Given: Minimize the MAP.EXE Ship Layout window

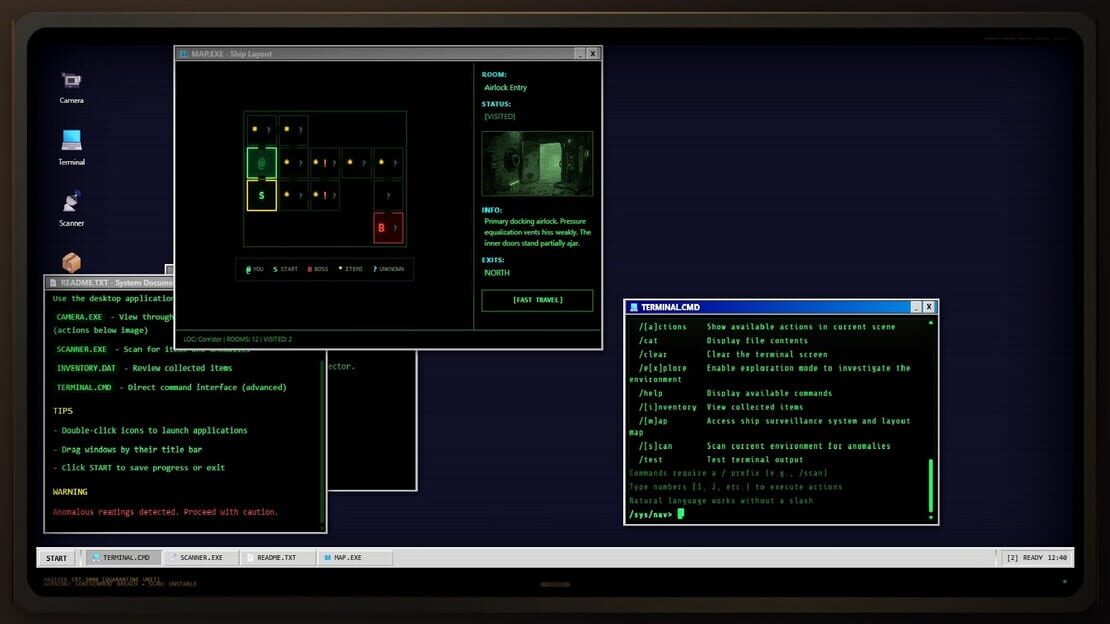Looking at the screenshot, I should [x=580, y=54].
